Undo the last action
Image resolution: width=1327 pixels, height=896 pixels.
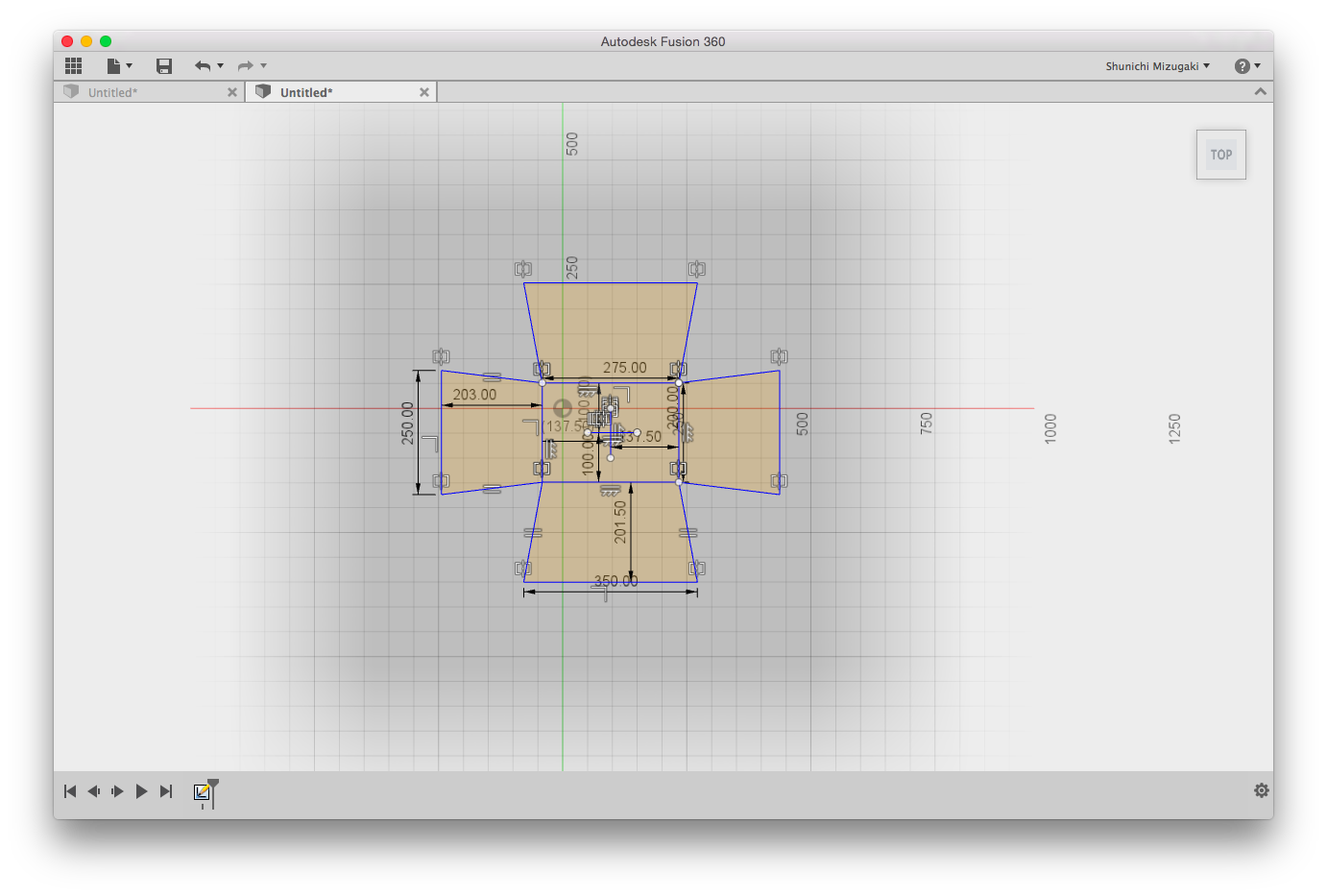pyautogui.click(x=203, y=65)
